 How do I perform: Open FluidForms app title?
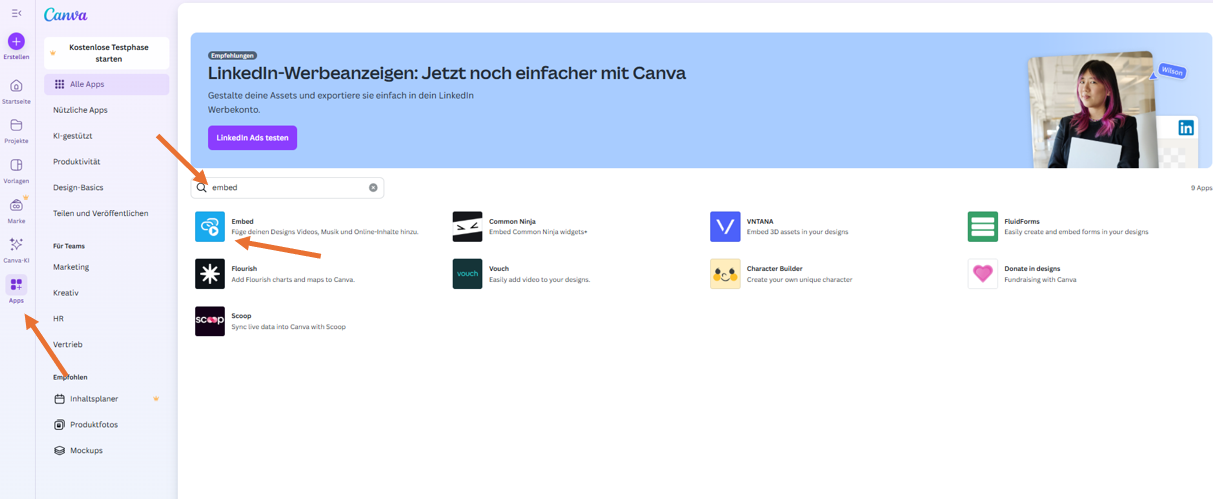1022,221
